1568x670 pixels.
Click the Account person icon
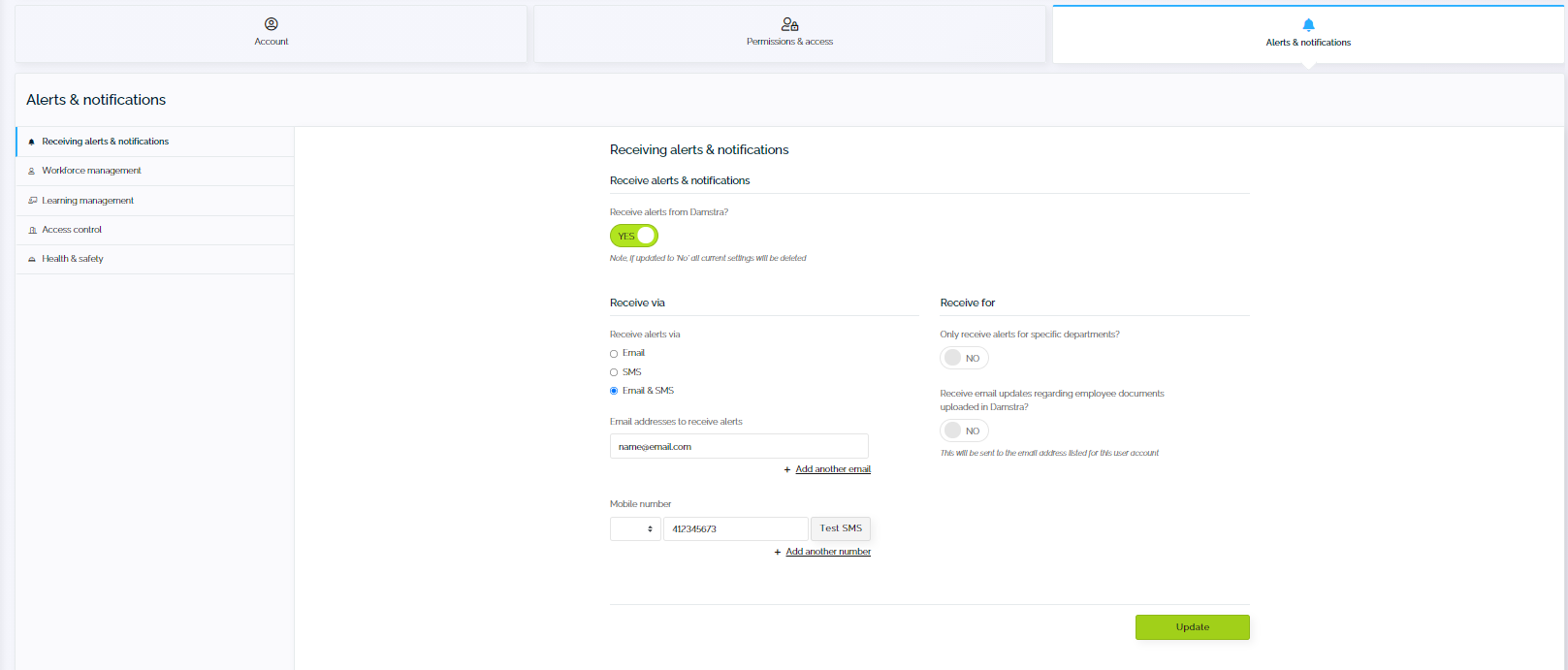[x=272, y=24]
